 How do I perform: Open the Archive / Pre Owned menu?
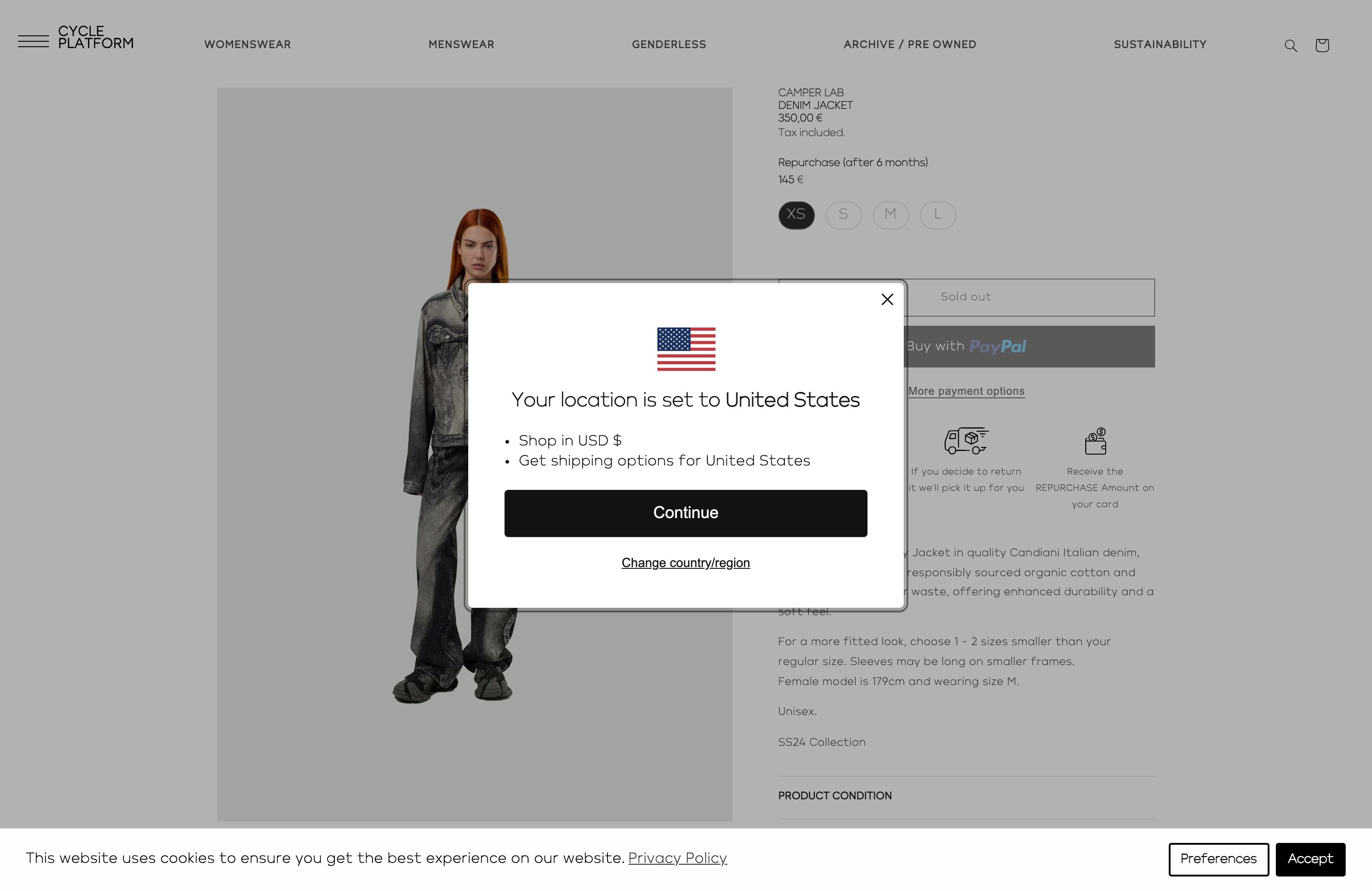(x=910, y=44)
